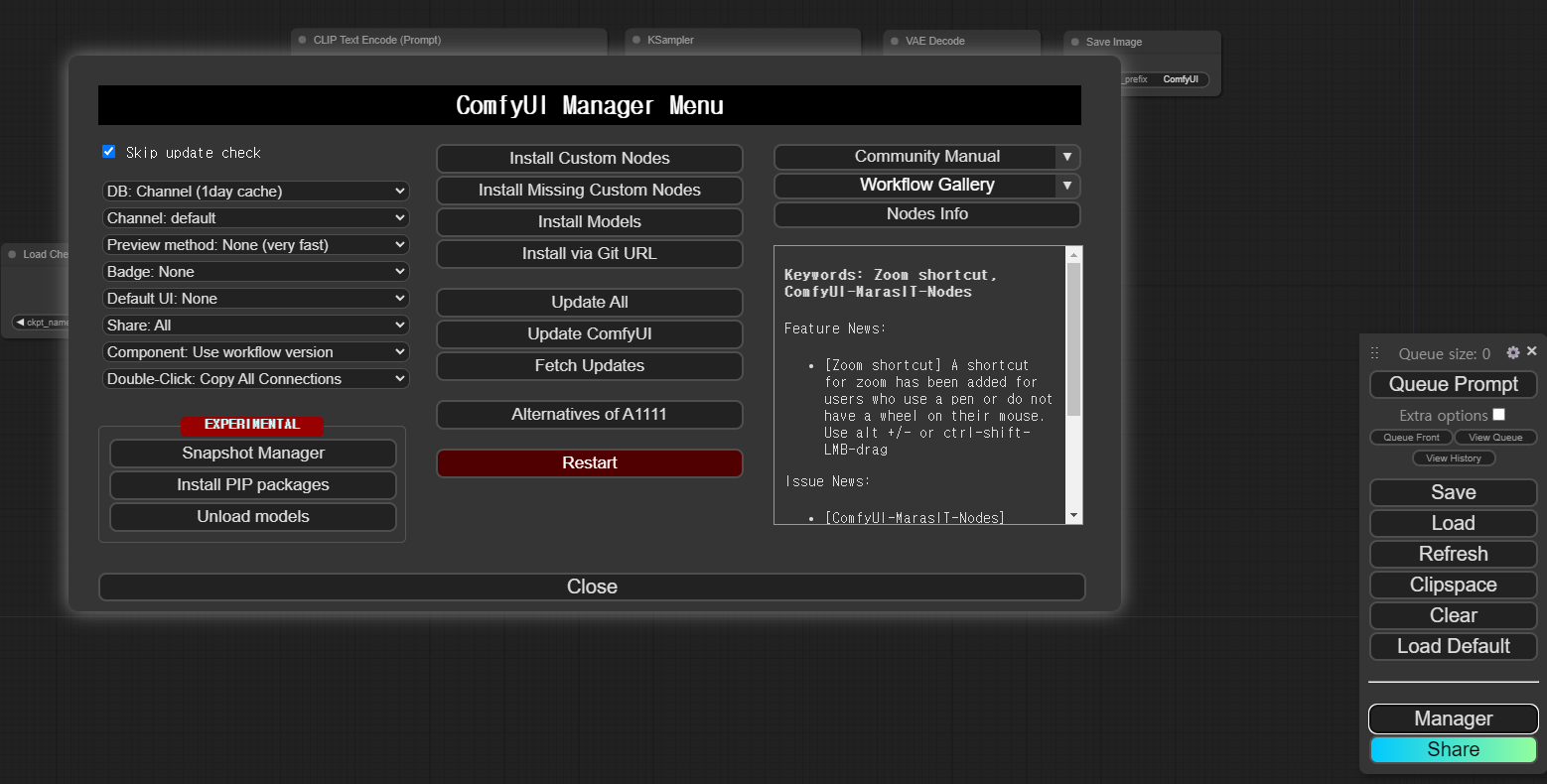Click Install PIP packages button

click(x=253, y=485)
